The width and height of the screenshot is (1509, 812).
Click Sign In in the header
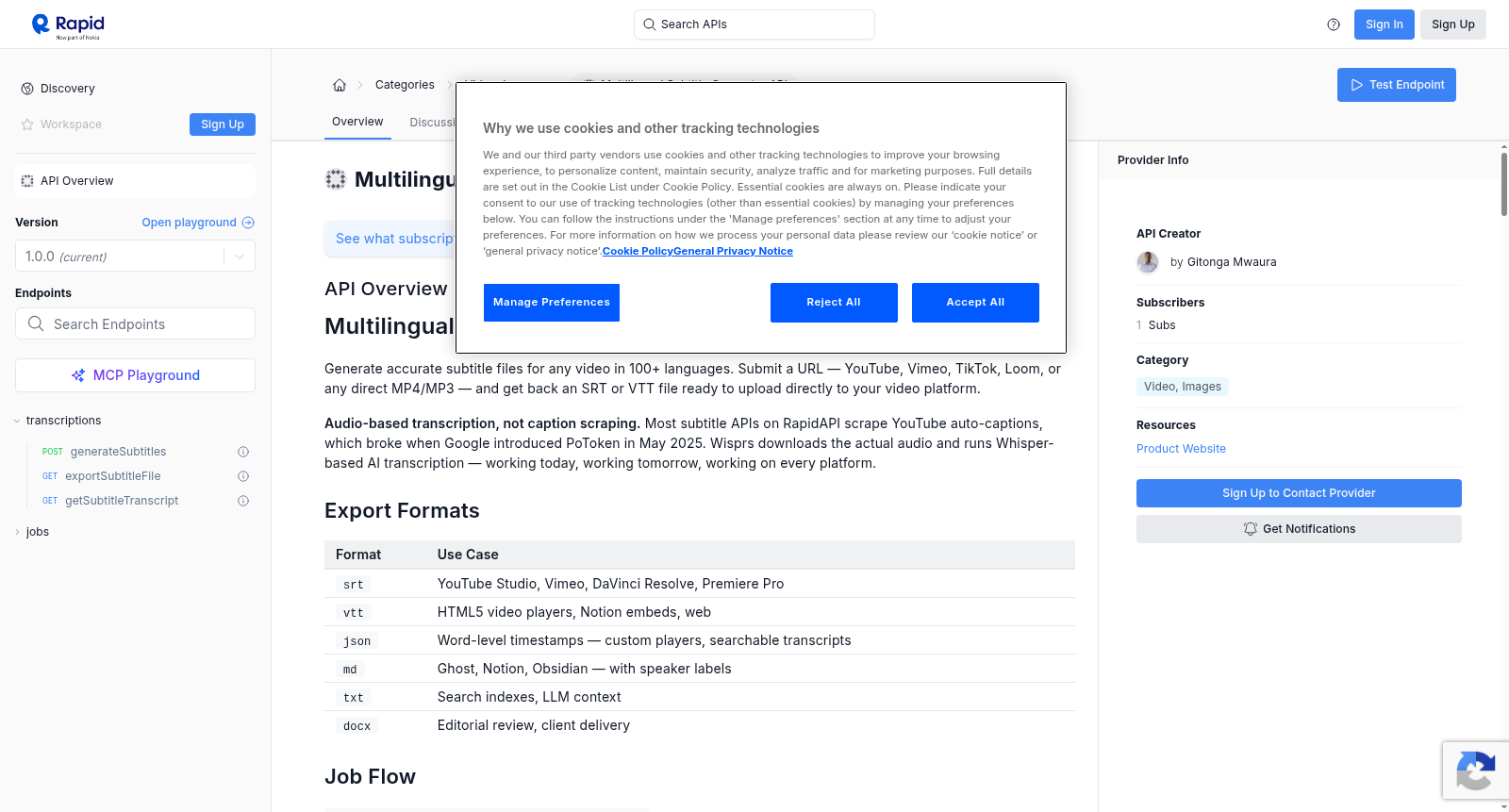(1385, 25)
